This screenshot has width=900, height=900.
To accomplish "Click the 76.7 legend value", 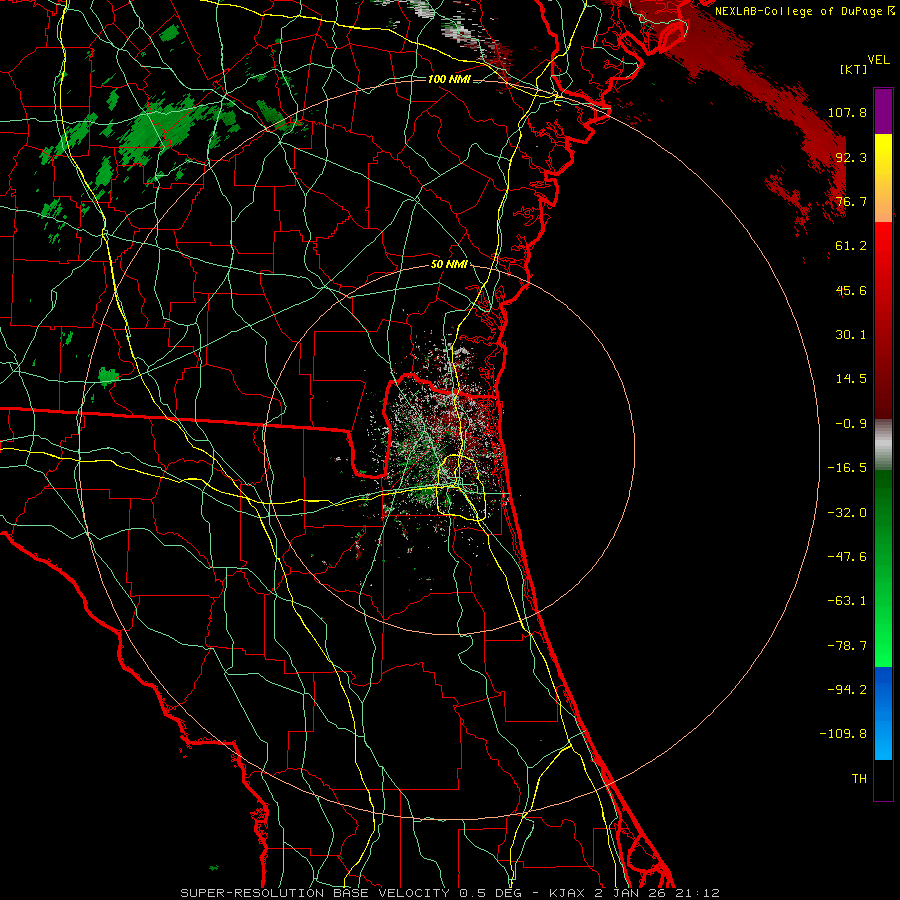I will (x=851, y=201).
